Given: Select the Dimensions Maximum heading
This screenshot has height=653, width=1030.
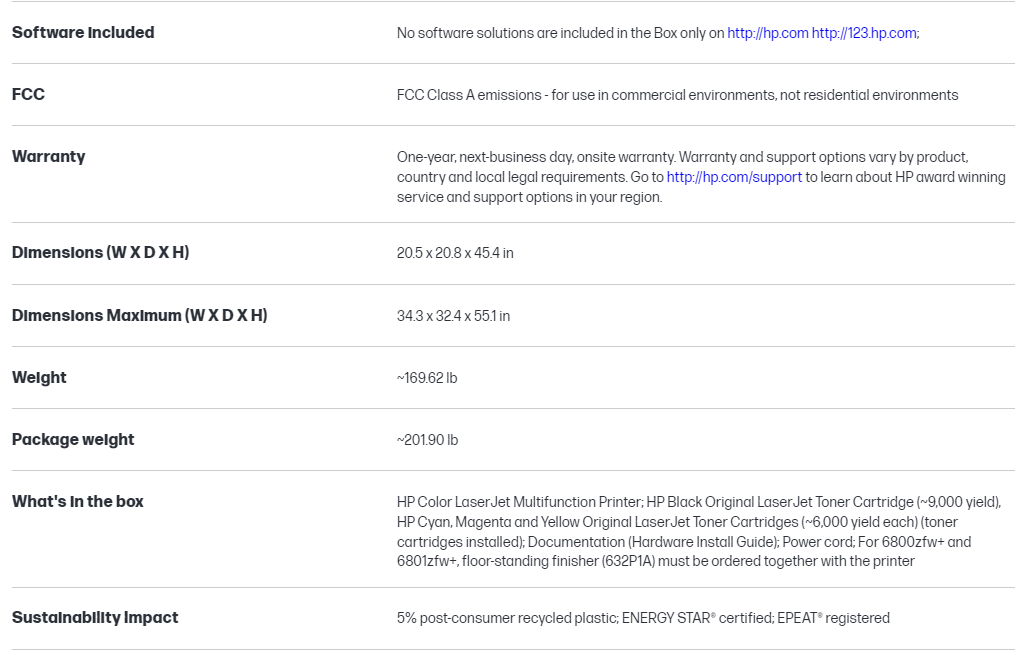Looking at the screenshot, I should (139, 315).
